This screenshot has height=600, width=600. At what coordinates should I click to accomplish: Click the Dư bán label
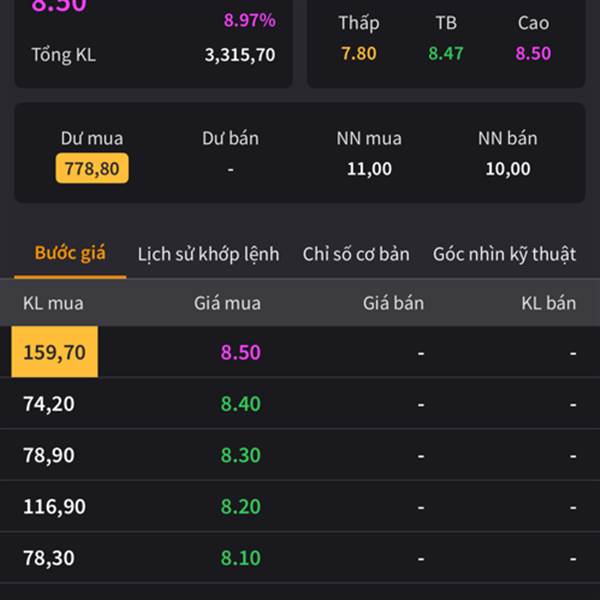coord(230,138)
